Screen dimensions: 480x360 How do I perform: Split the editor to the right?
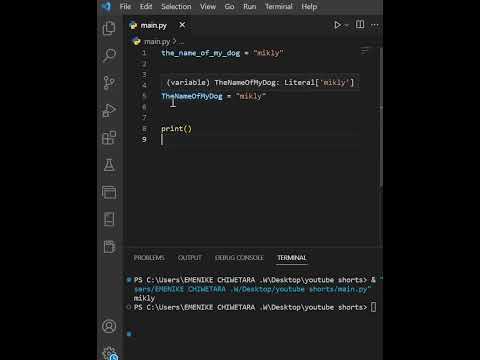pos(360,25)
